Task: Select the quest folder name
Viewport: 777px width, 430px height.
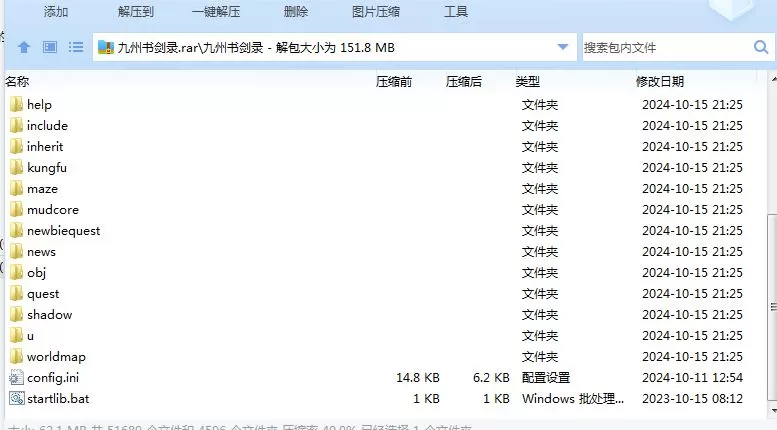Action: (x=43, y=294)
